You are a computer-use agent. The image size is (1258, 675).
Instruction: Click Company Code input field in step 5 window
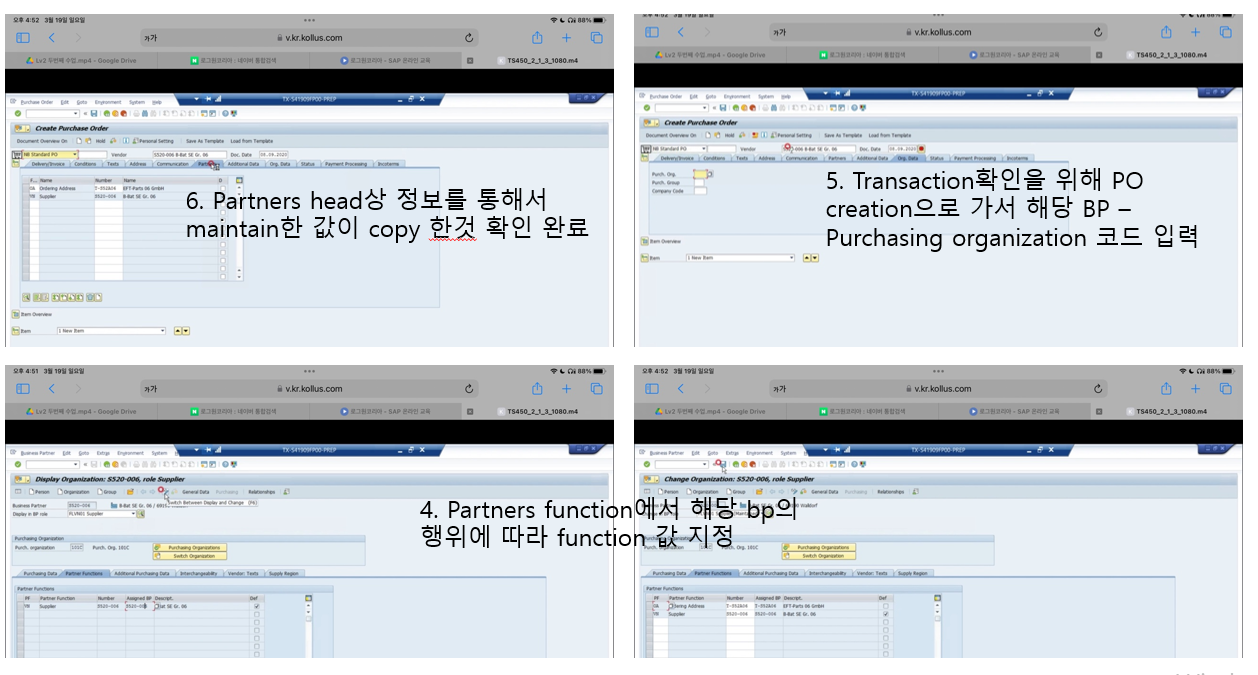(x=700, y=190)
